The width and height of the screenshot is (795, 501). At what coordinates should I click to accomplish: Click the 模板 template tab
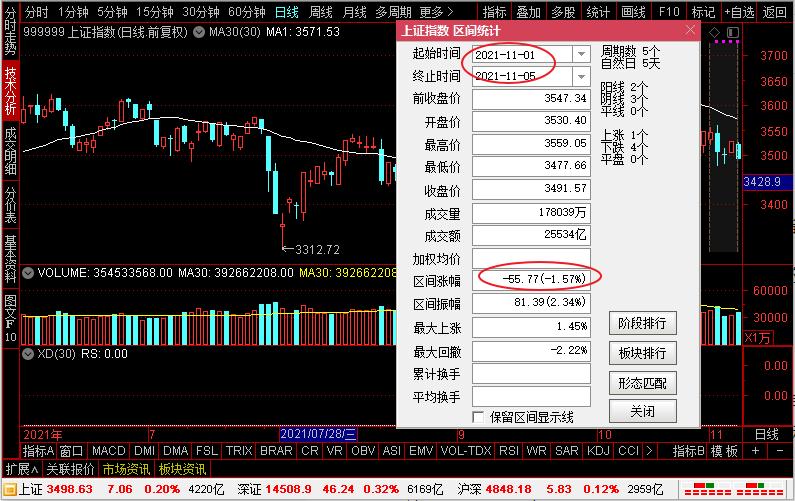[x=724, y=450]
